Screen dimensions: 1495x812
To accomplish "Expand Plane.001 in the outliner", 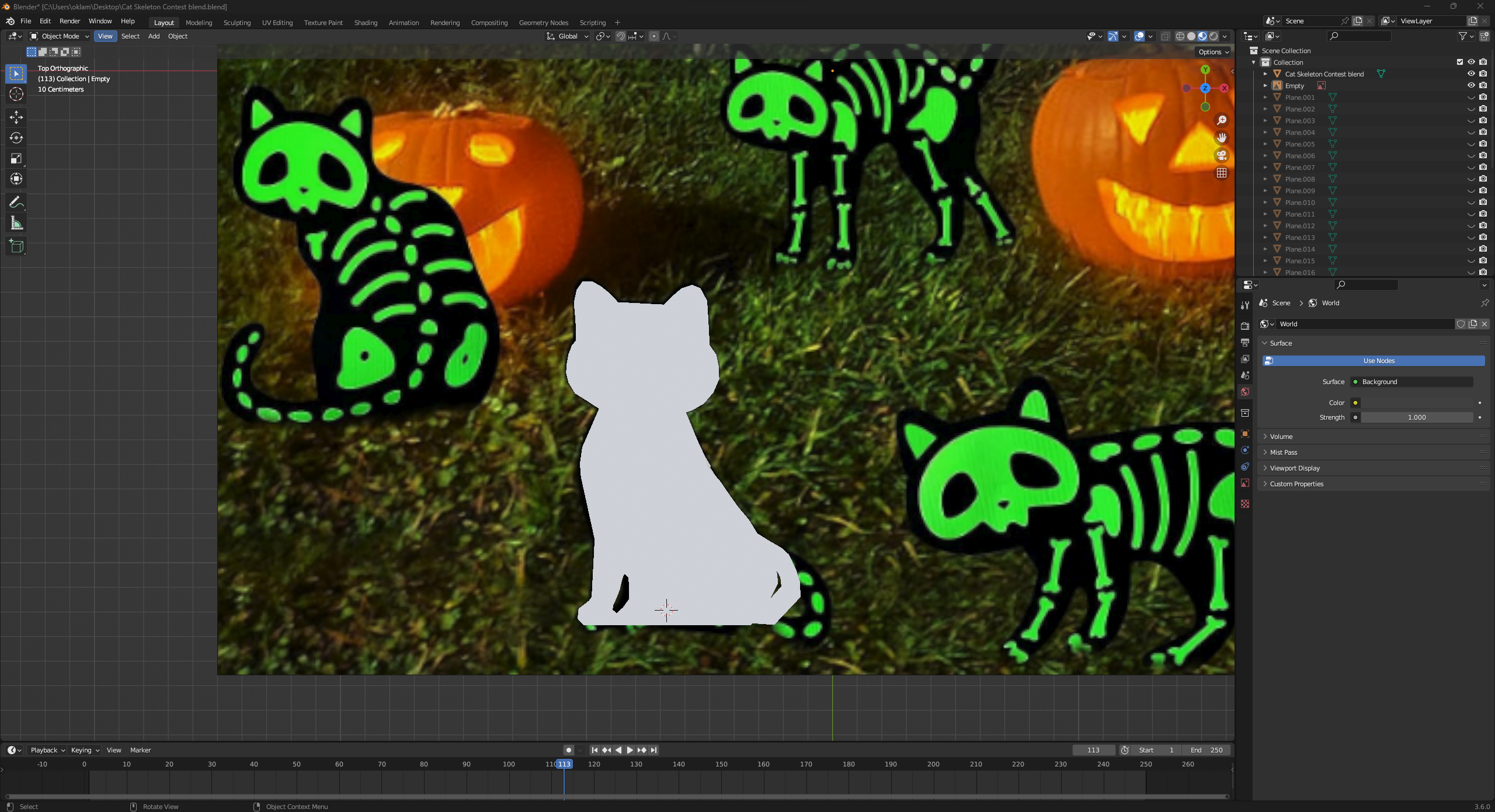I will [x=1265, y=97].
